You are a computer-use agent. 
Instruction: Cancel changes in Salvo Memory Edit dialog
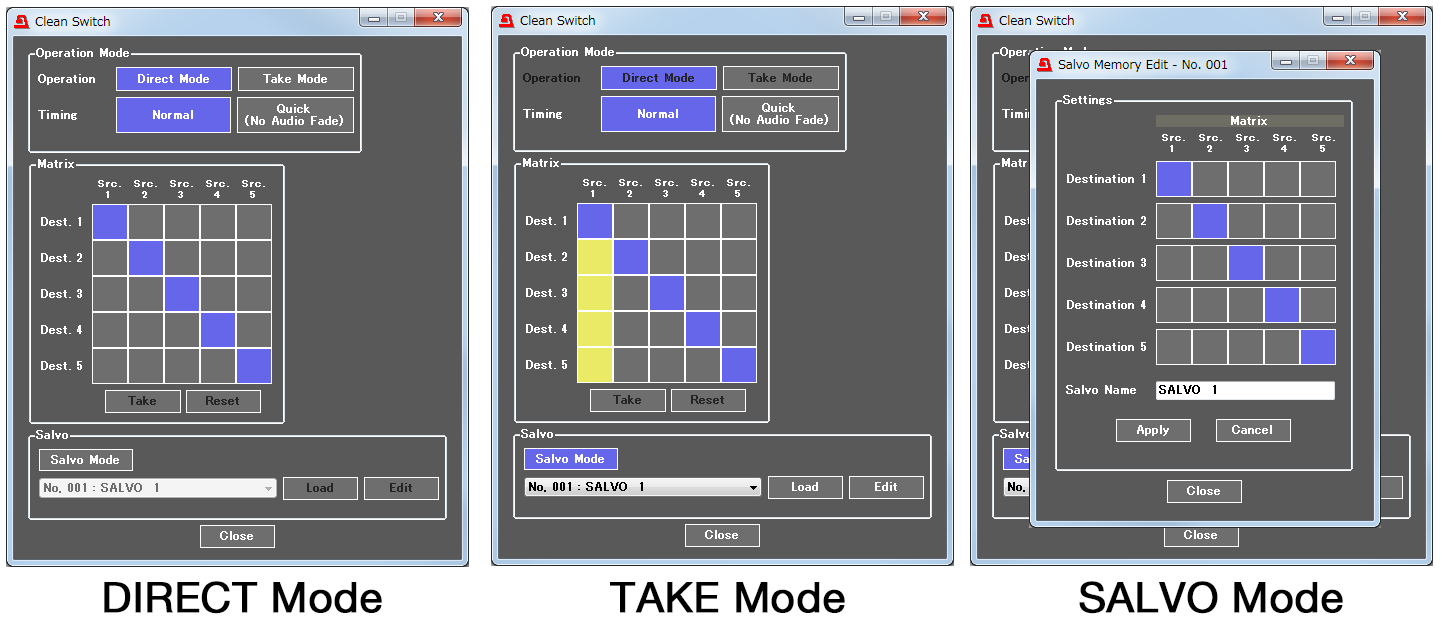1252,430
